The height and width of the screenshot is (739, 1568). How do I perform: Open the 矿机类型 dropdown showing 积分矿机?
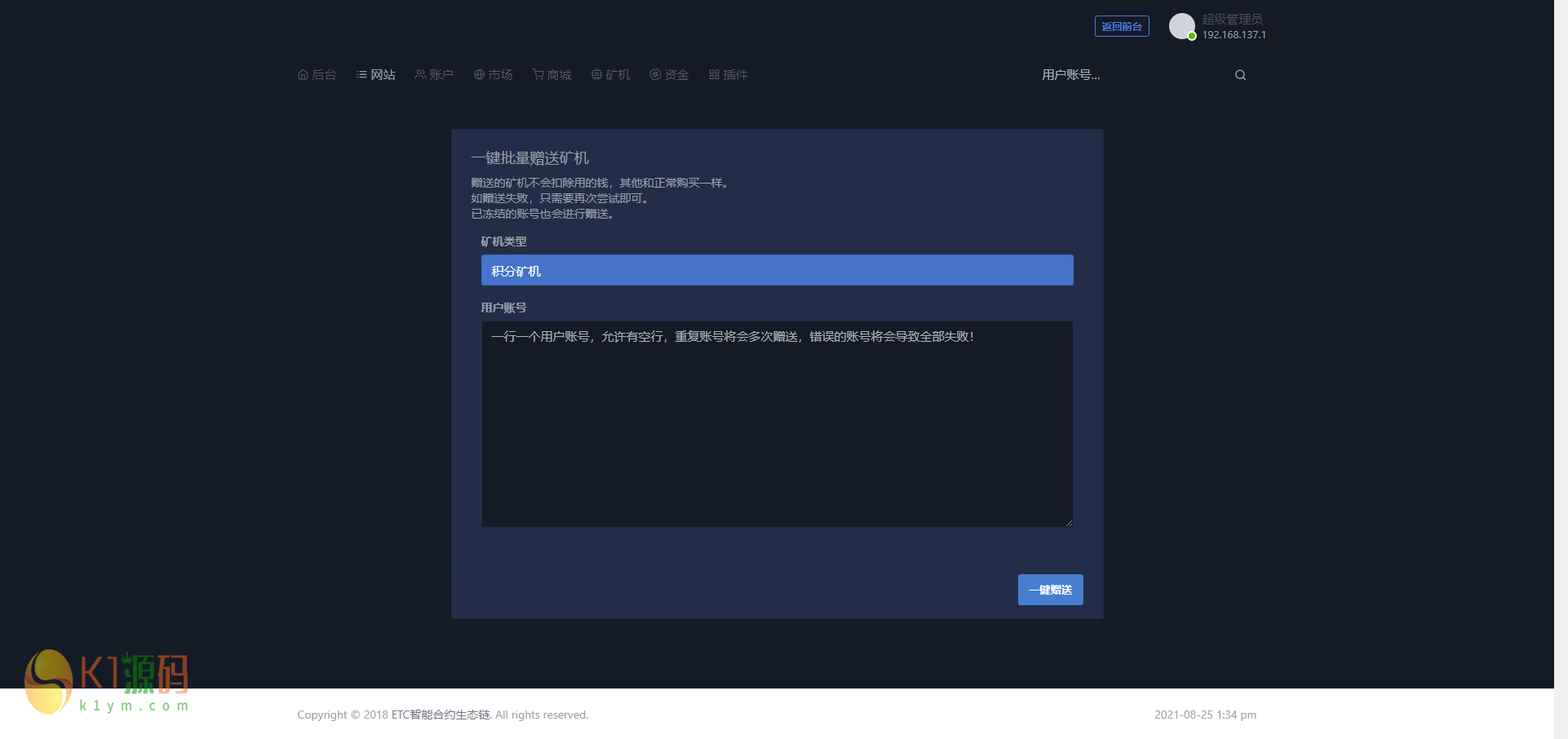(x=777, y=270)
